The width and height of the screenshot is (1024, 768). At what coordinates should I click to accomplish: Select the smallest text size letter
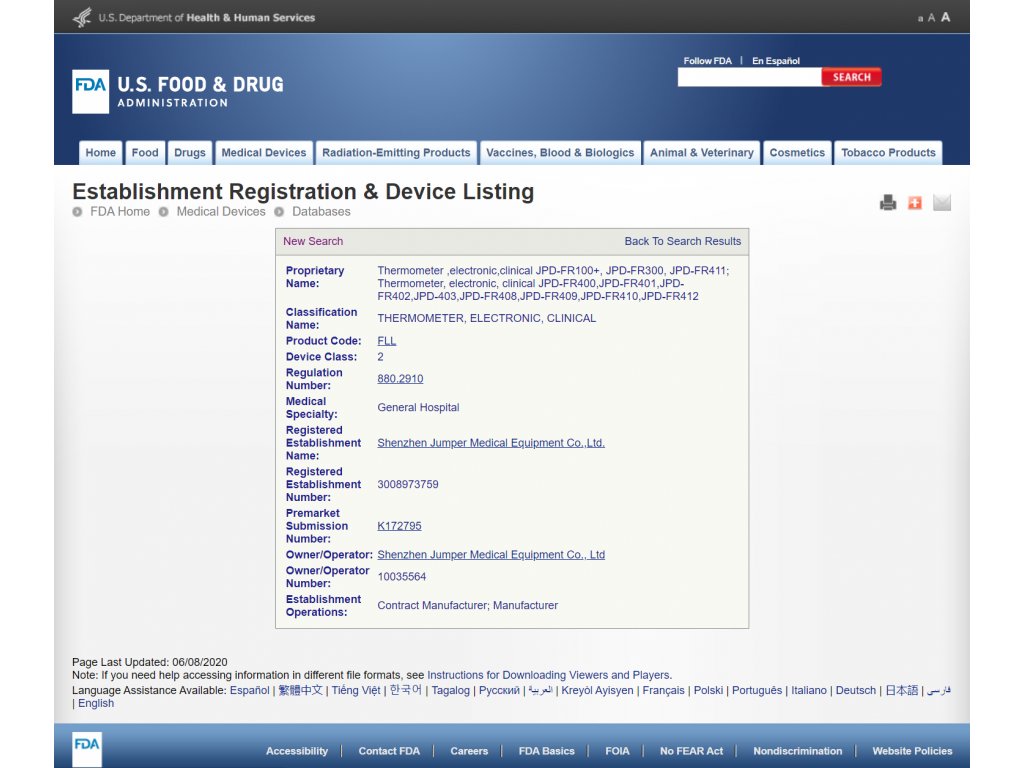[920, 19]
